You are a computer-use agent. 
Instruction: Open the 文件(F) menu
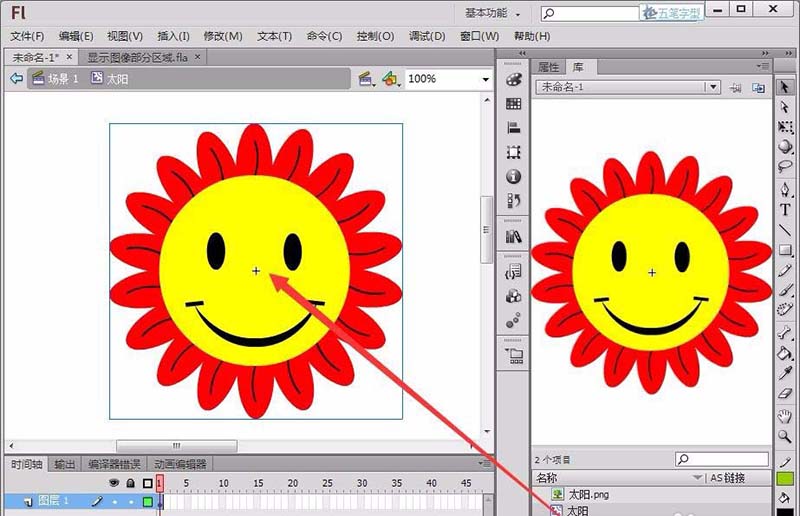pyautogui.click(x=28, y=36)
